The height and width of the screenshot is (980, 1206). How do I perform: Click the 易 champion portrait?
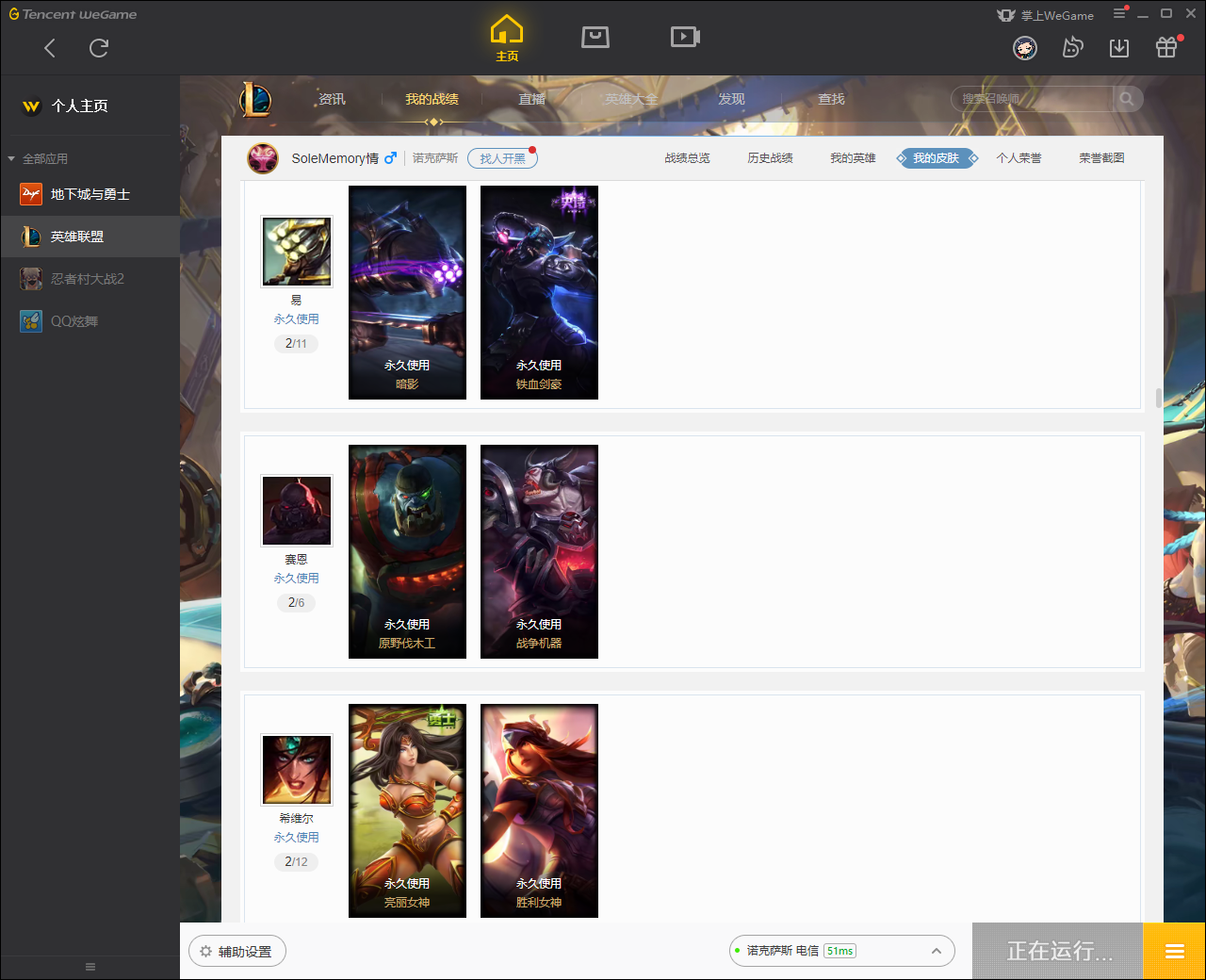coord(297,252)
